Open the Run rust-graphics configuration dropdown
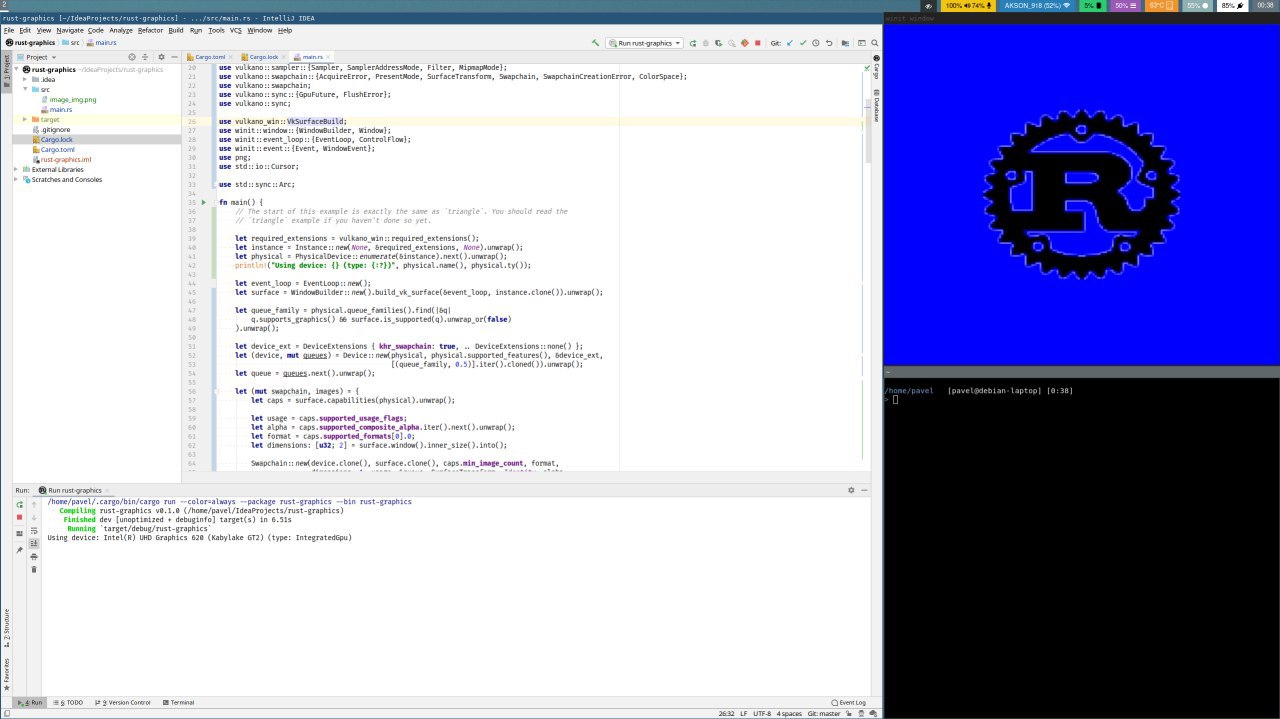 tap(644, 43)
